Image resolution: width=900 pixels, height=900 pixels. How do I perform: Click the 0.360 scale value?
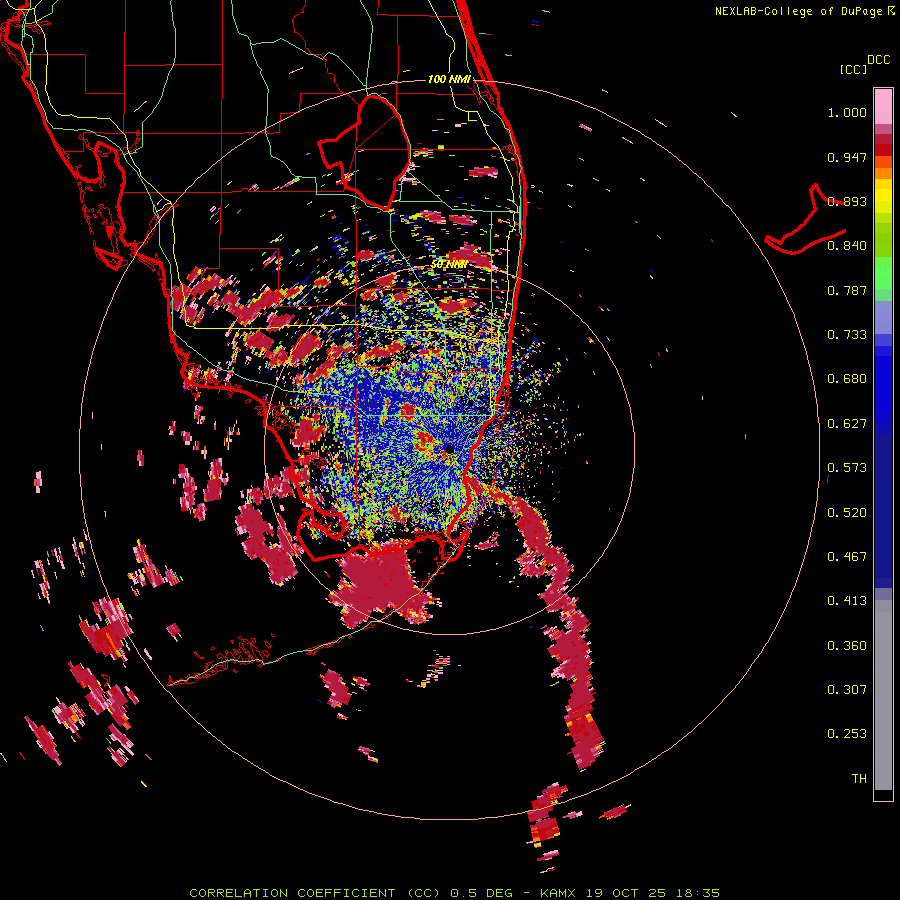847,646
